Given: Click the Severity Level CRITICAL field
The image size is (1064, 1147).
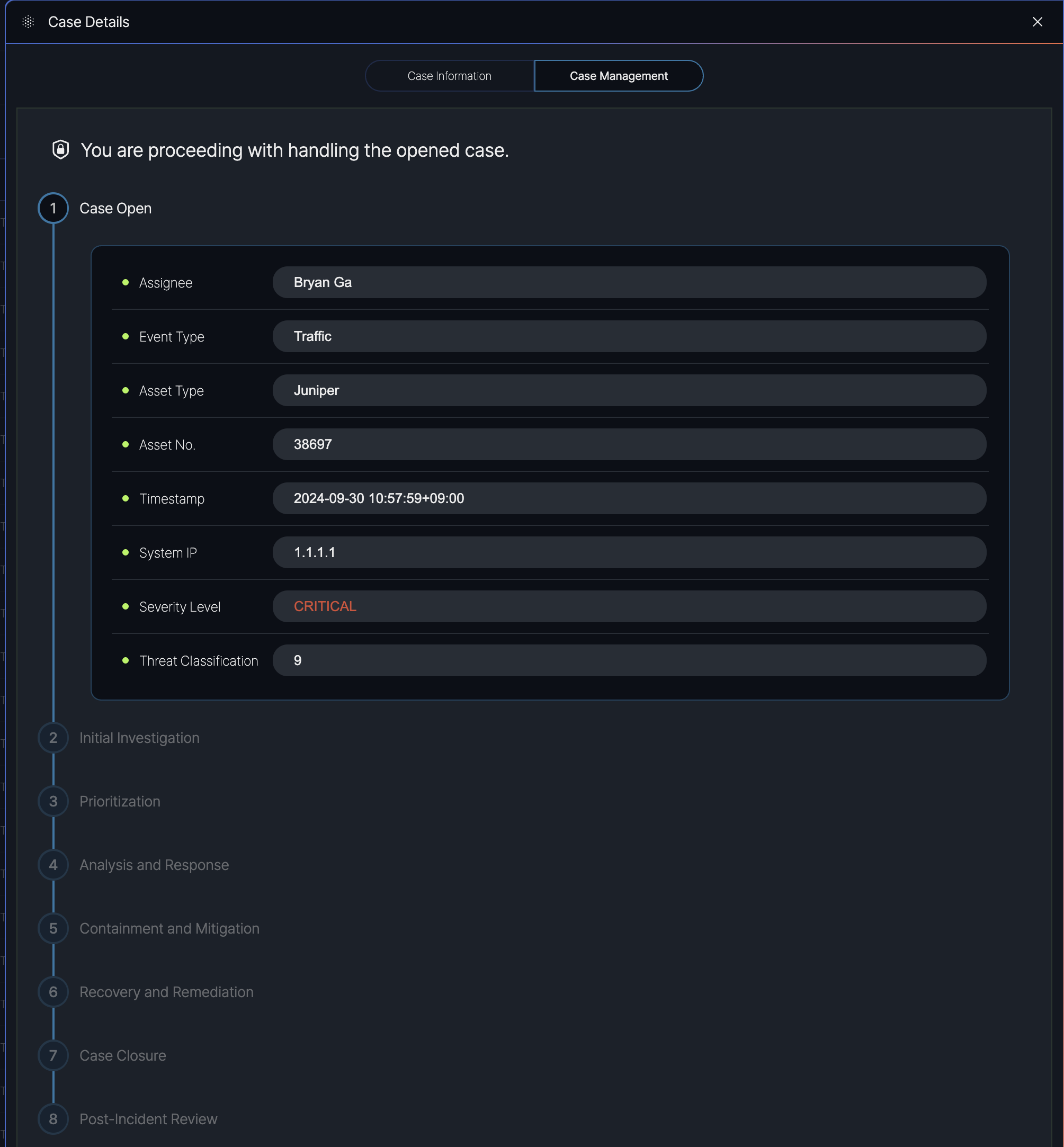Looking at the screenshot, I should coord(629,606).
